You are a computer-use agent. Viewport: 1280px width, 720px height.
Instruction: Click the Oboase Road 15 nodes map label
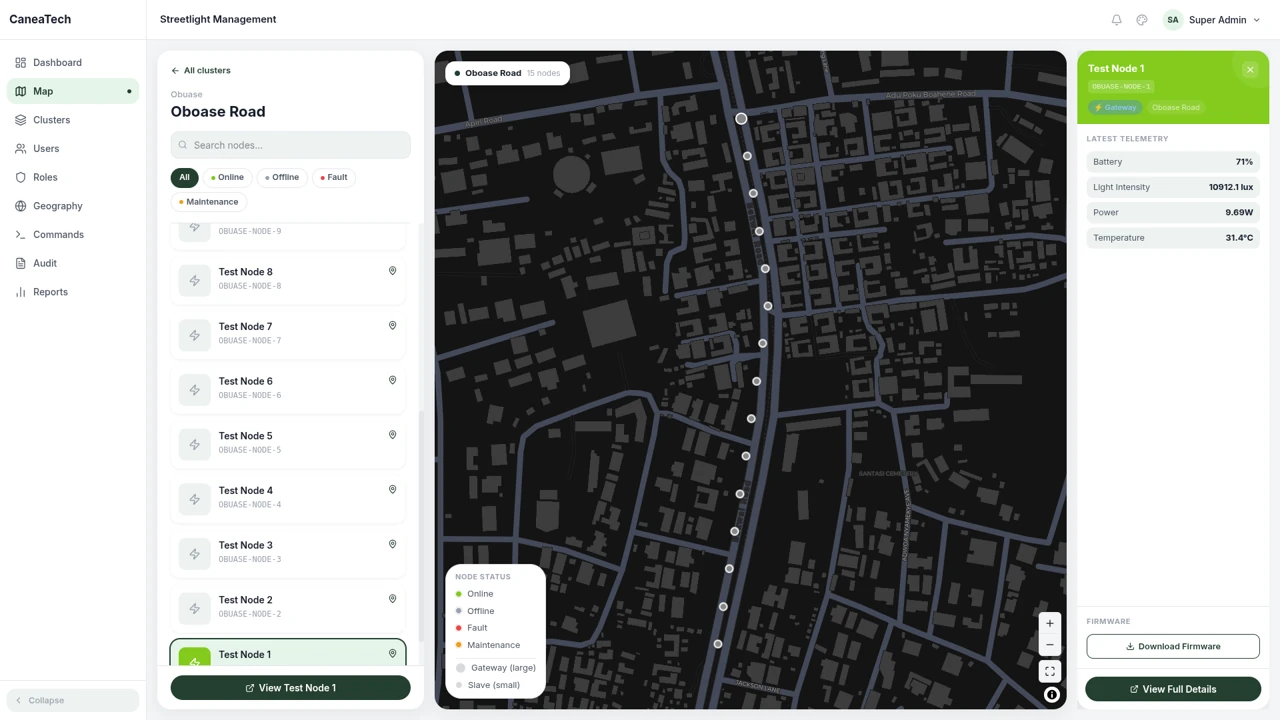507,73
